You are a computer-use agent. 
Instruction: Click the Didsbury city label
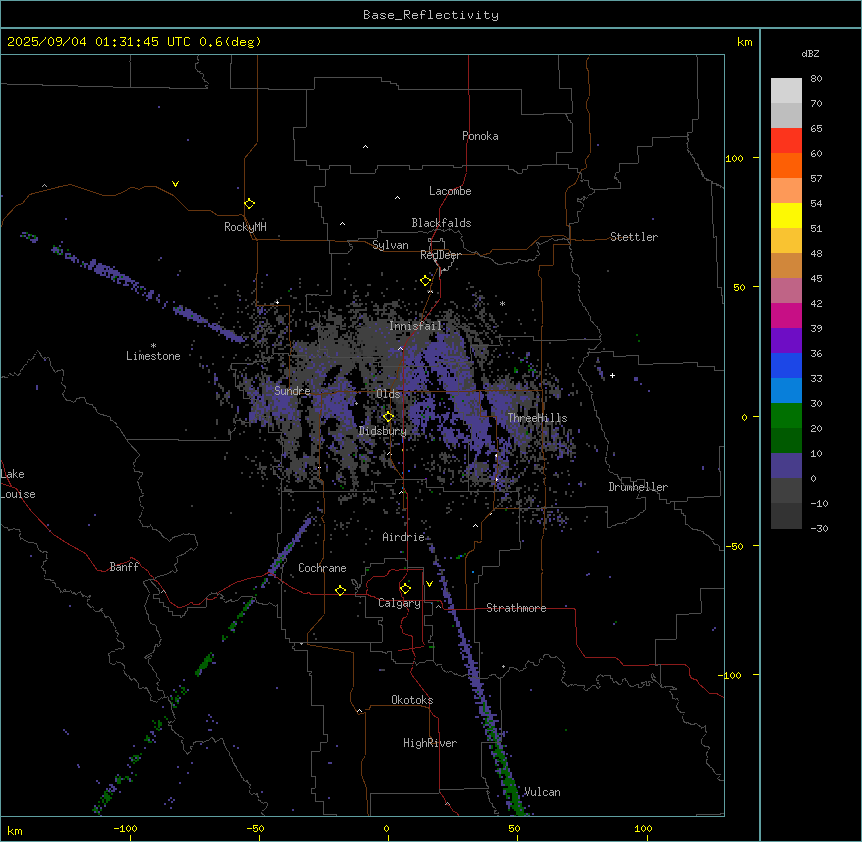coord(383,431)
